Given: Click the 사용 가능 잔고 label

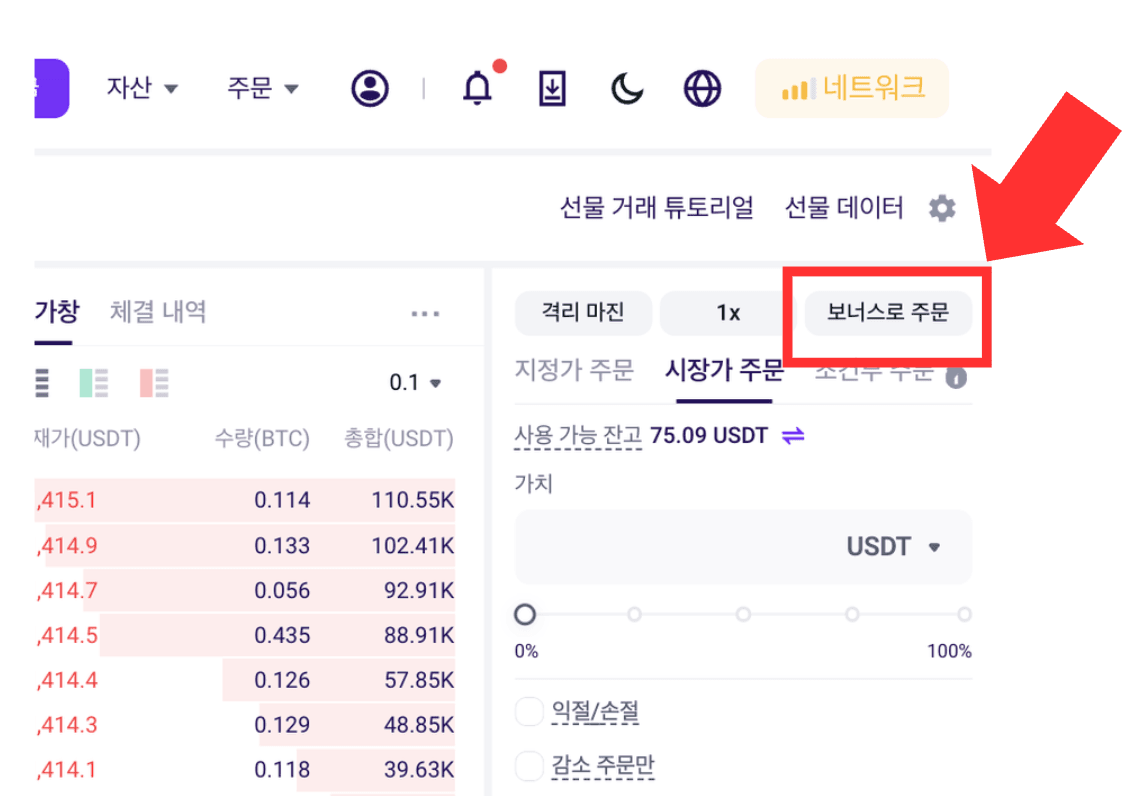Looking at the screenshot, I should pyautogui.click(x=578, y=436).
